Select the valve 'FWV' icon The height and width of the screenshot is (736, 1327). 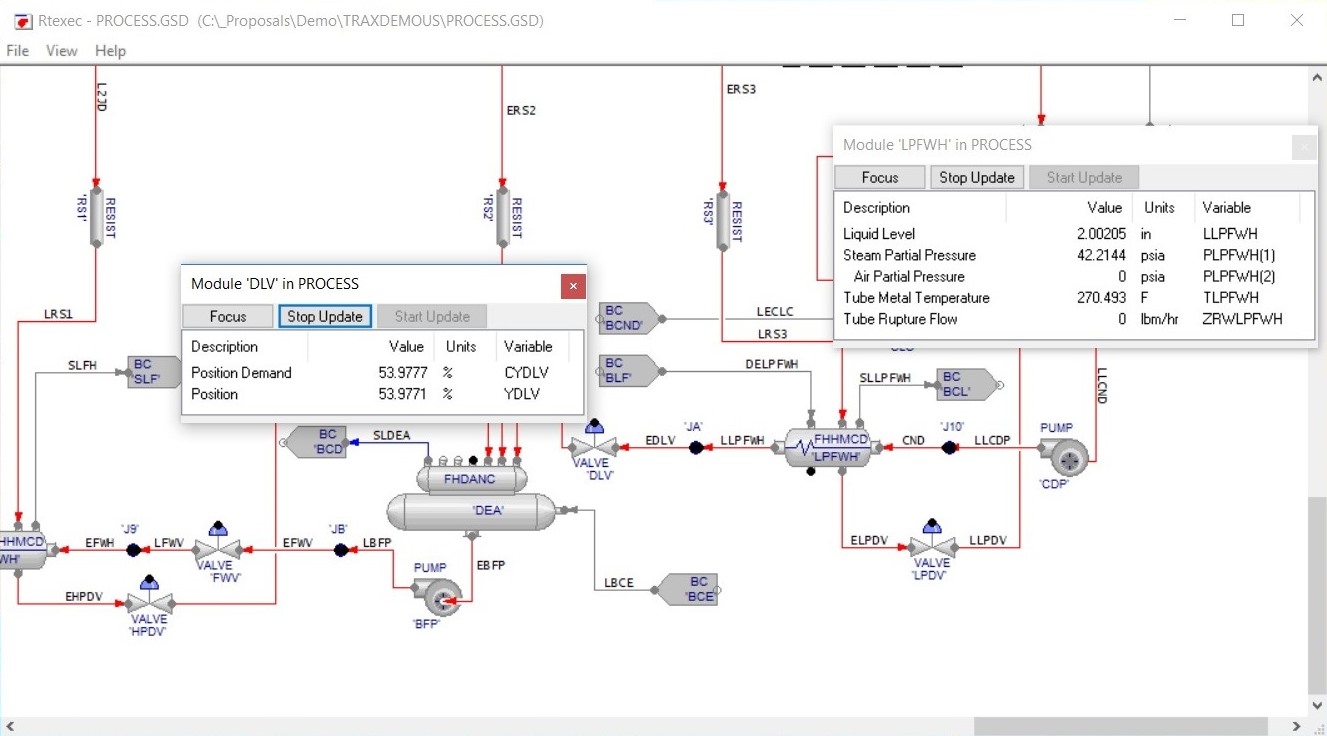pos(216,551)
